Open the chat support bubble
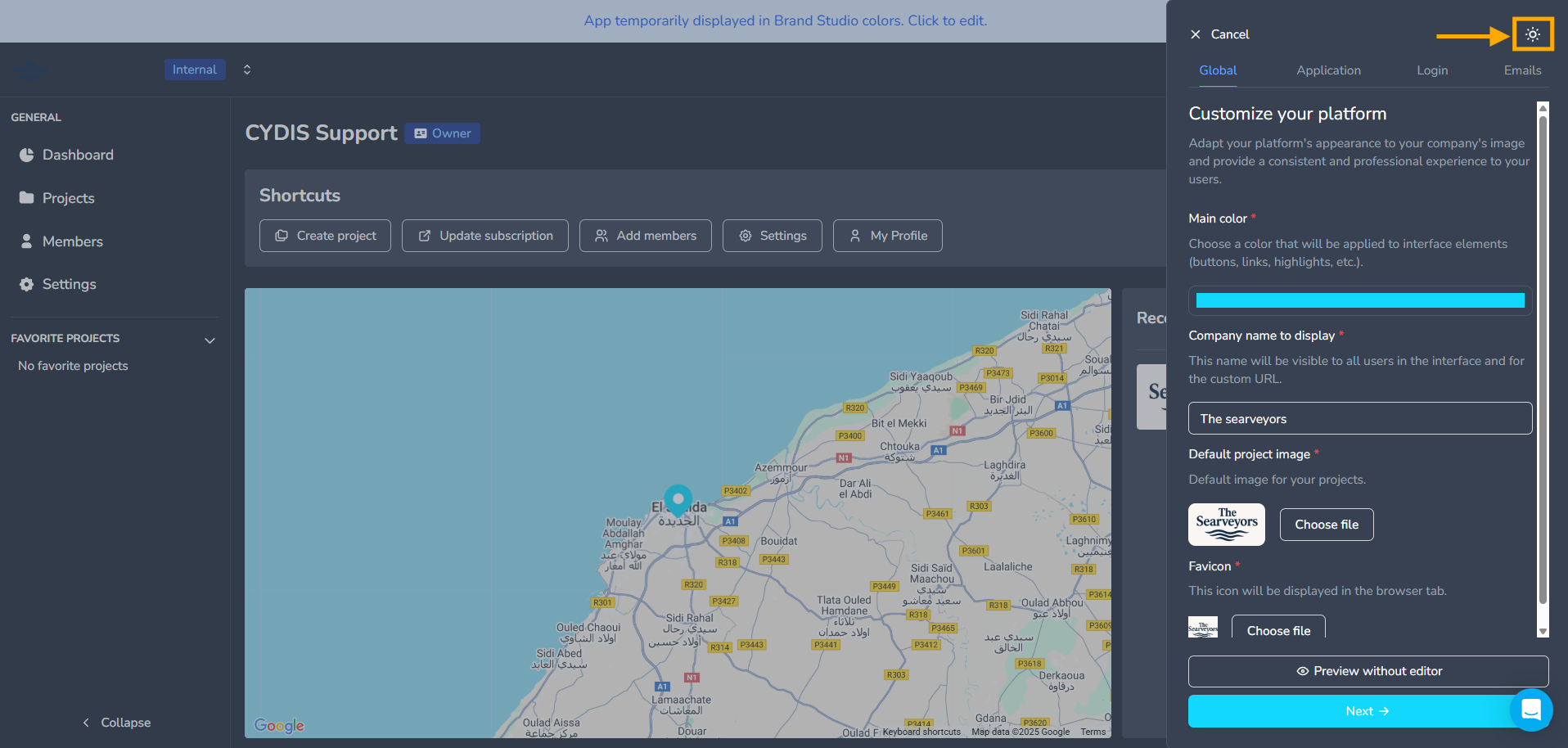This screenshot has width=1568, height=748. click(1530, 710)
